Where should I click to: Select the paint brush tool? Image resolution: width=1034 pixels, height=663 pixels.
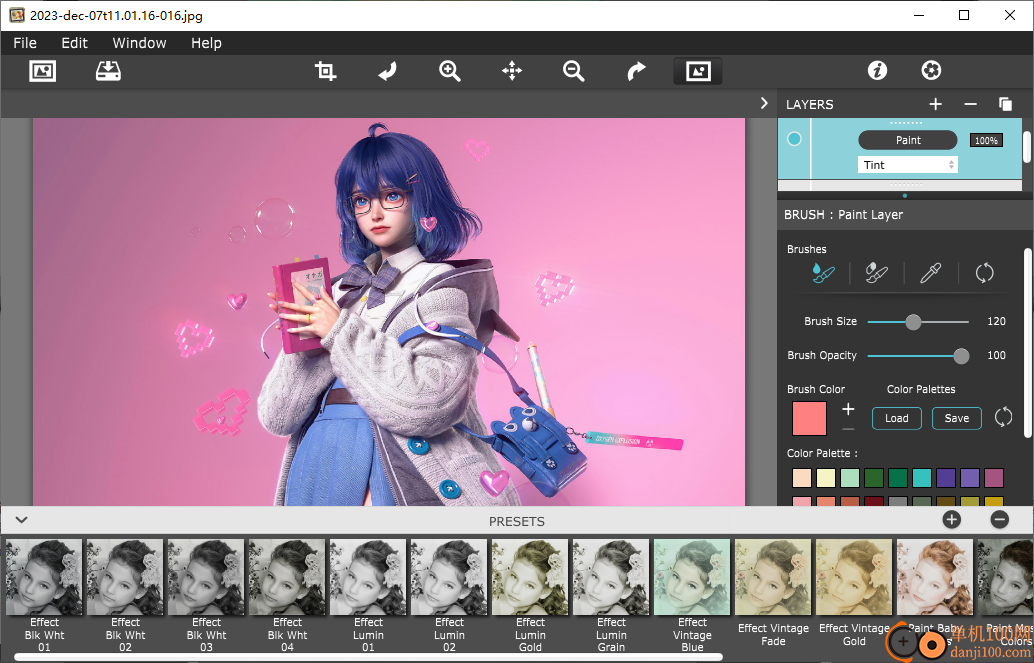click(x=823, y=272)
